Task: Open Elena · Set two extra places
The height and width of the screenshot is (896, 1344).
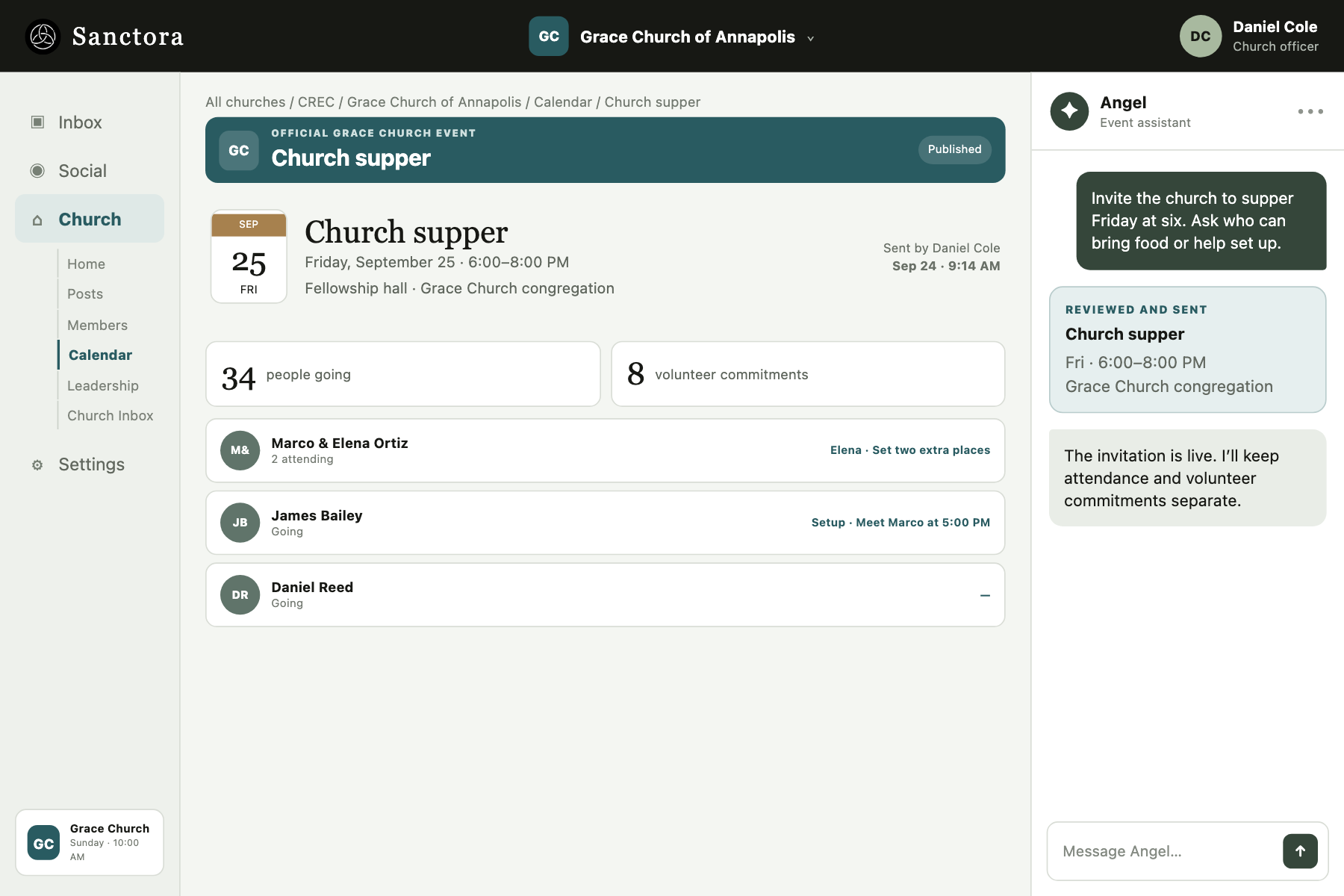Action: (910, 450)
